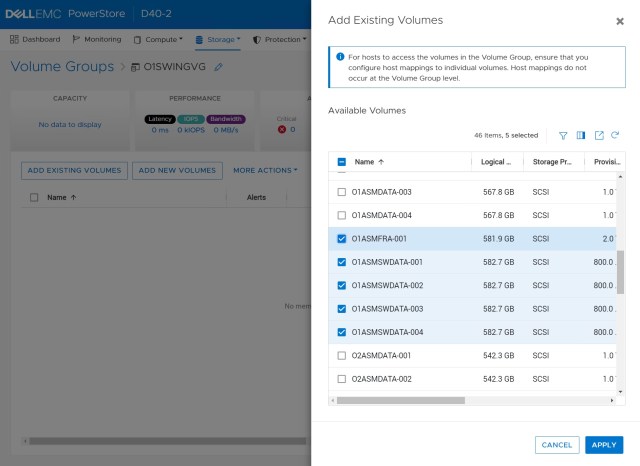Check the O1ASMDATA-004 volume checkbox

pyautogui.click(x=342, y=215)
